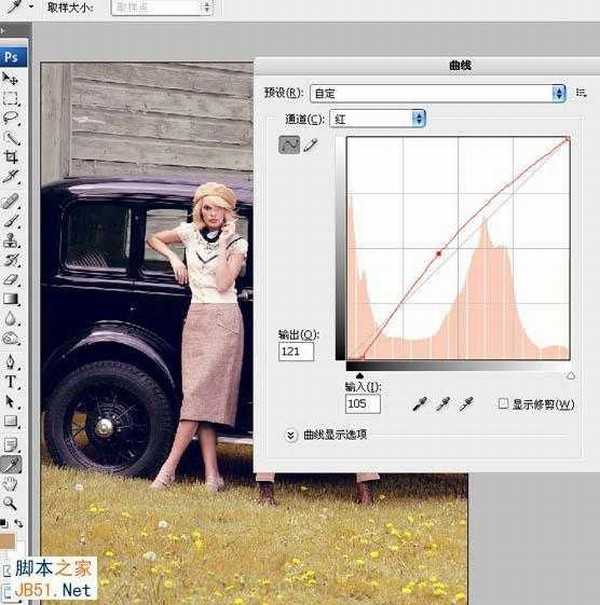Viewport: 600px width, 605px height.
Task: Click the 输出 output value field
Action: click(x=297, y=352)
